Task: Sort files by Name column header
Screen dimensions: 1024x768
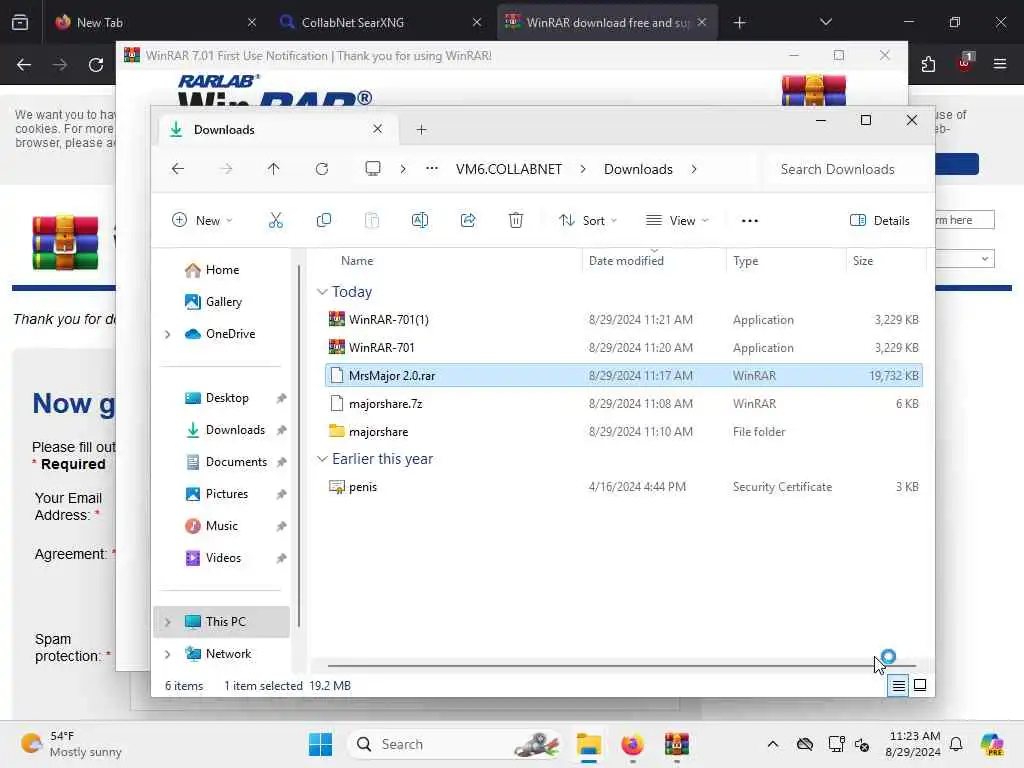Action: tap(357, 261)
